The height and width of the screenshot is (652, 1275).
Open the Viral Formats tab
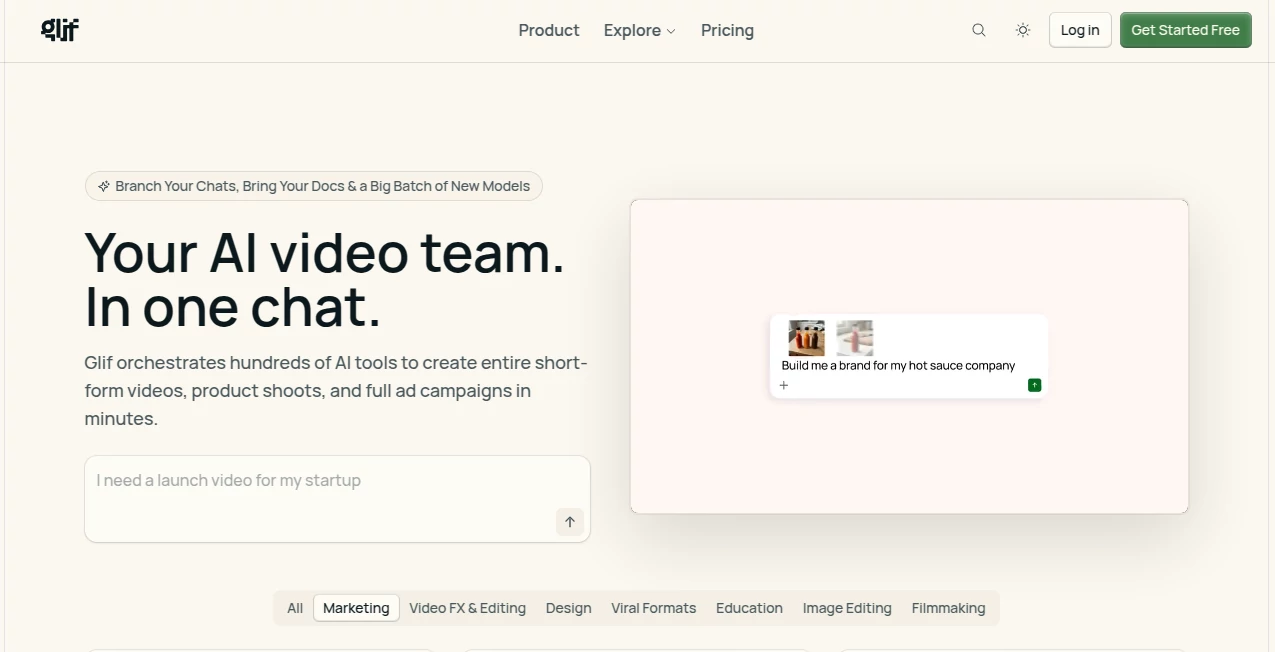(654, 608)
